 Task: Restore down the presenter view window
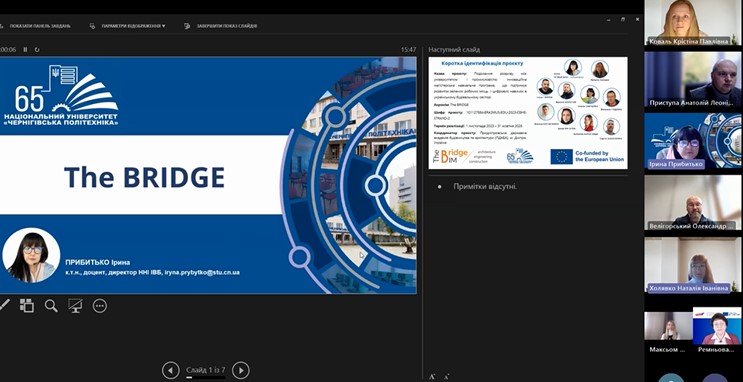623,19
